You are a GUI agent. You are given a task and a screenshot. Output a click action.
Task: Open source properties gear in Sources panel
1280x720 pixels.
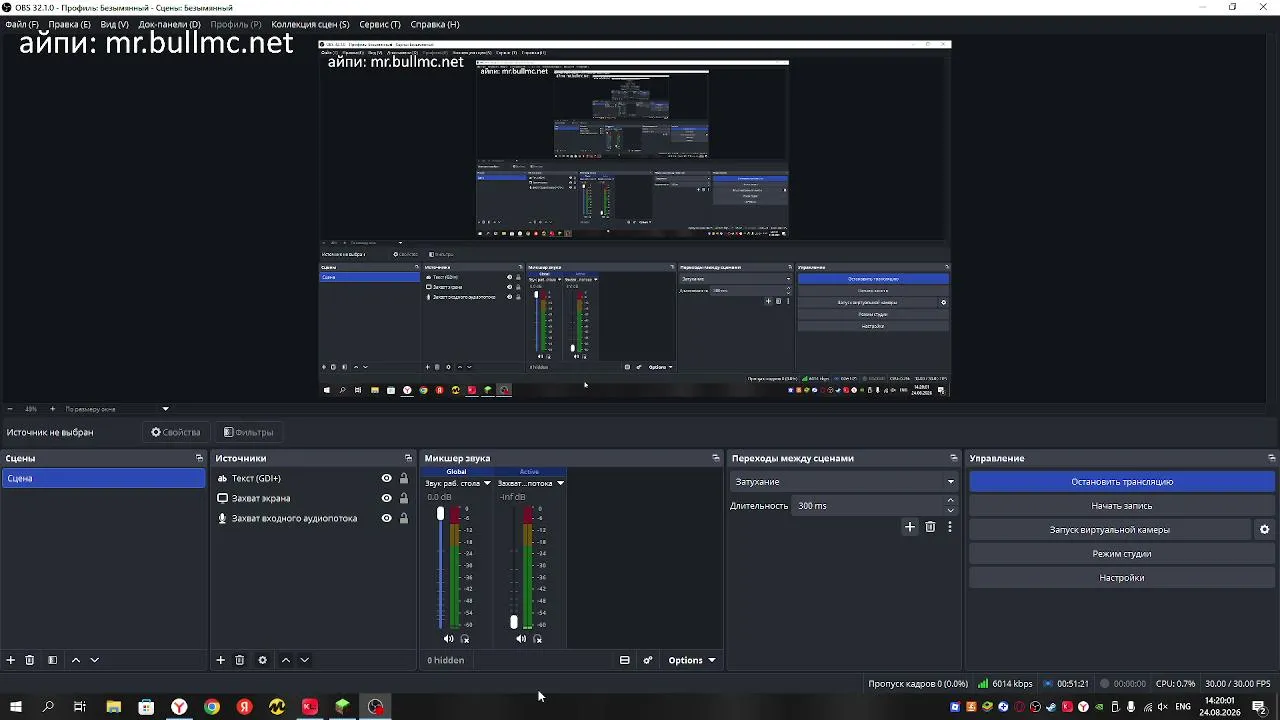263,660
